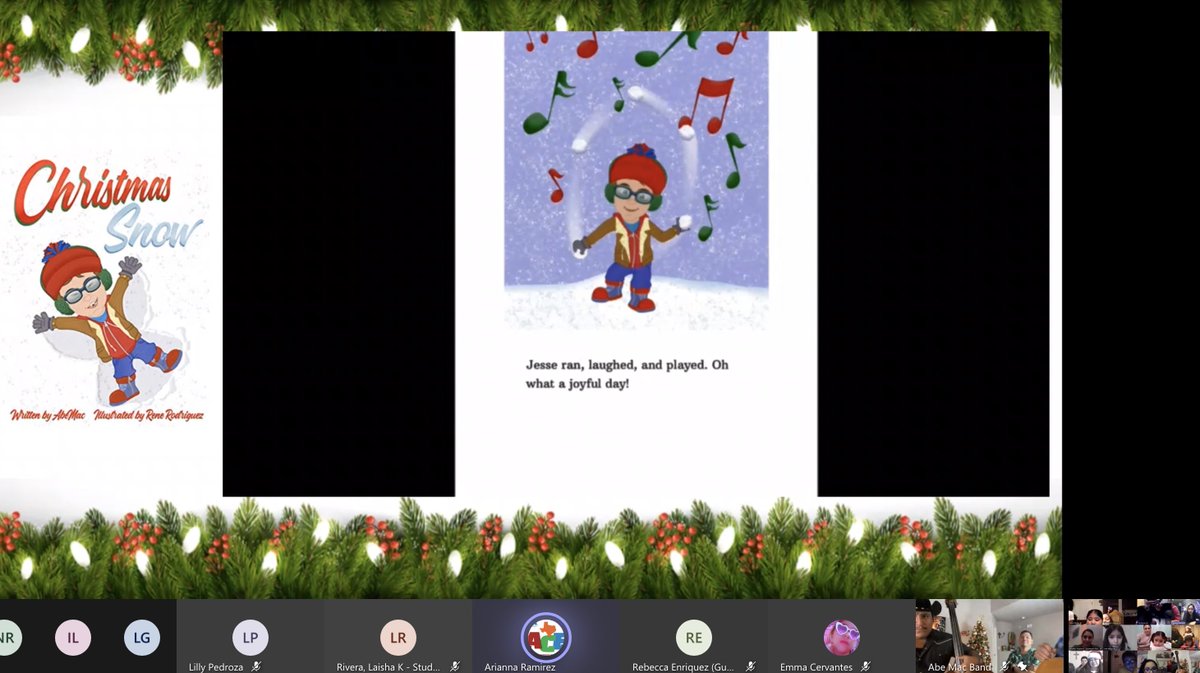Click 'Written by AbeMac' credit on cover
1200x673 pixels.
click(x=49, y=414)
